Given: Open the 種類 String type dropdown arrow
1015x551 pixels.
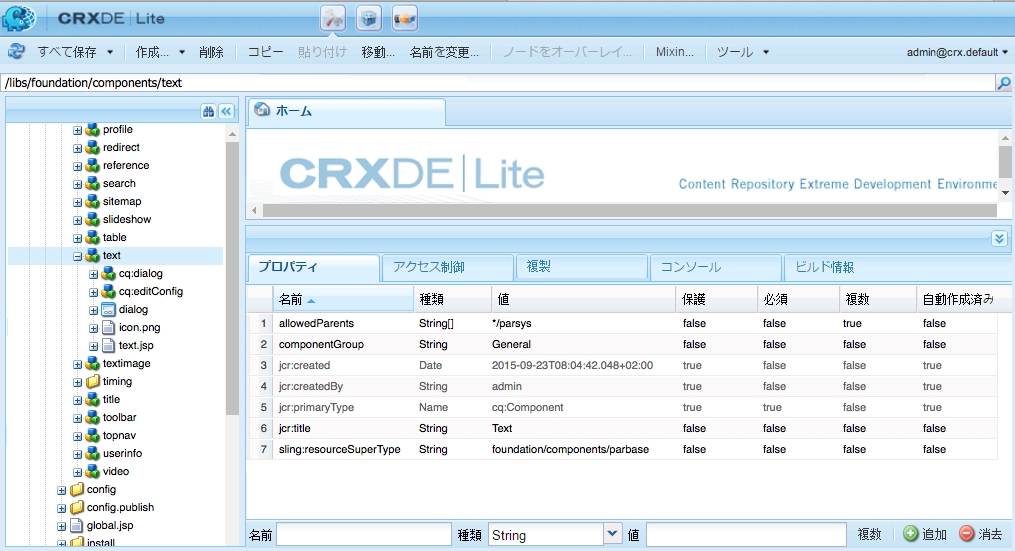Looking at the screenshot, I should click(612, 534).
